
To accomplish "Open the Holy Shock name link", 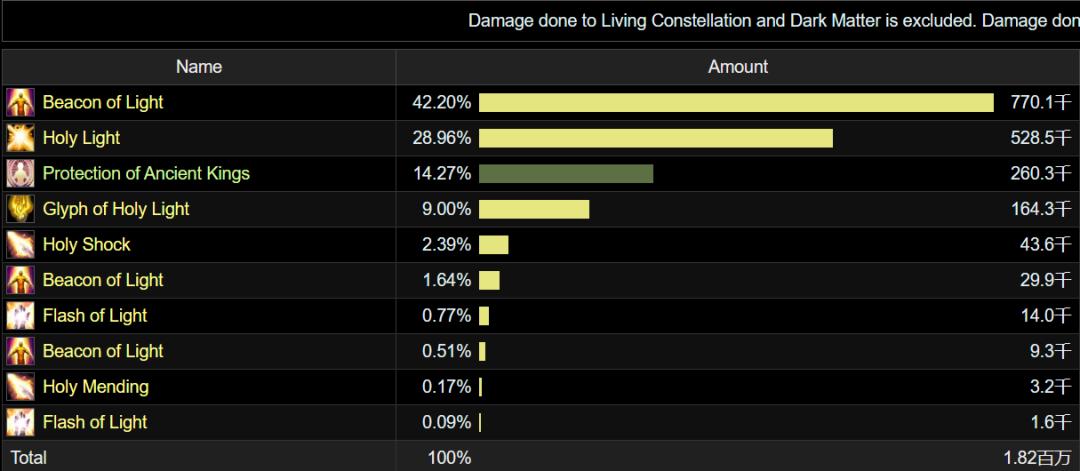I will point(87,245).
